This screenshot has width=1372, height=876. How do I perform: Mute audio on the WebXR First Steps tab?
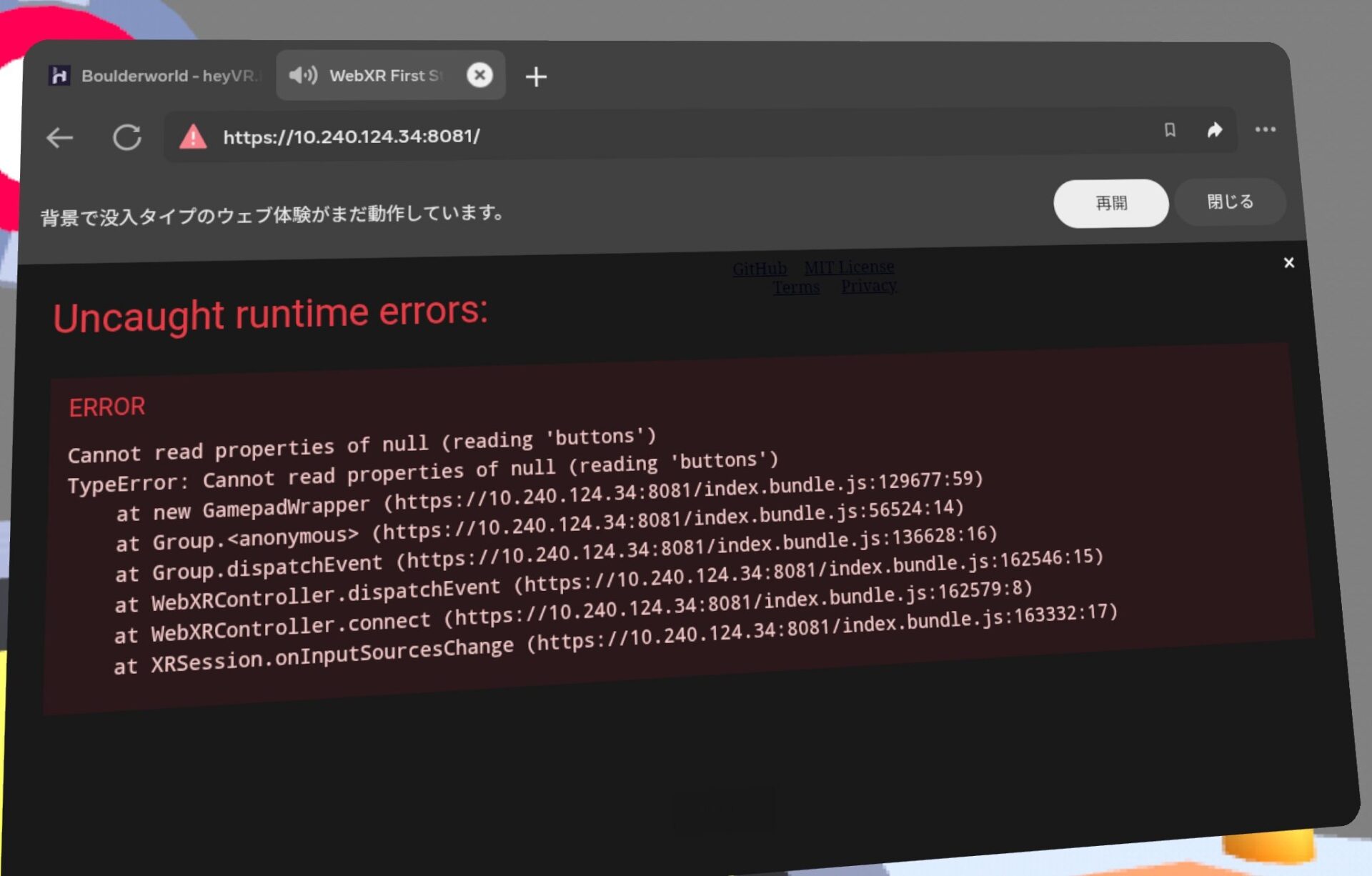click(303, 75)
